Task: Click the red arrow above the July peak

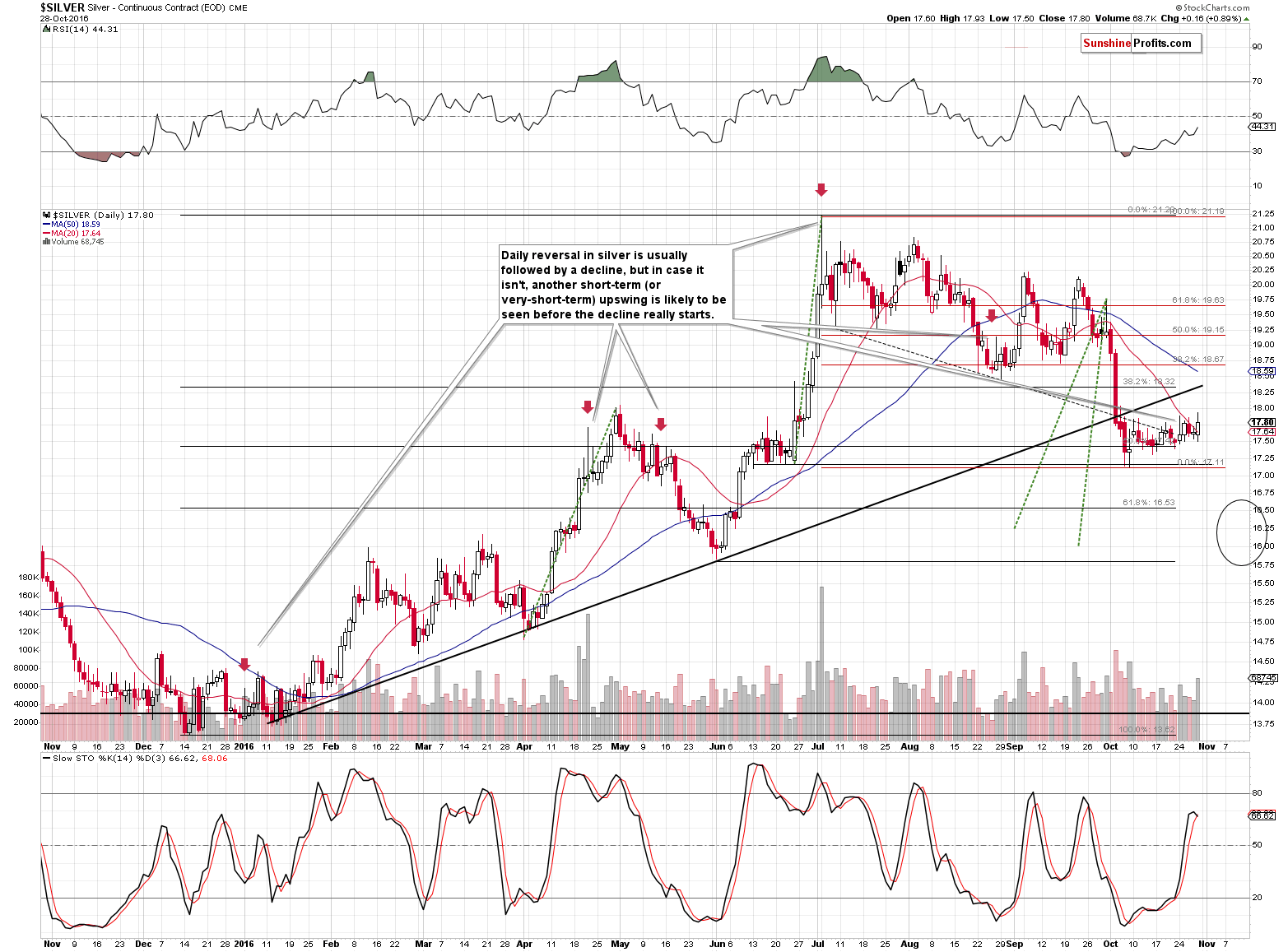Action: coord(821,190)
